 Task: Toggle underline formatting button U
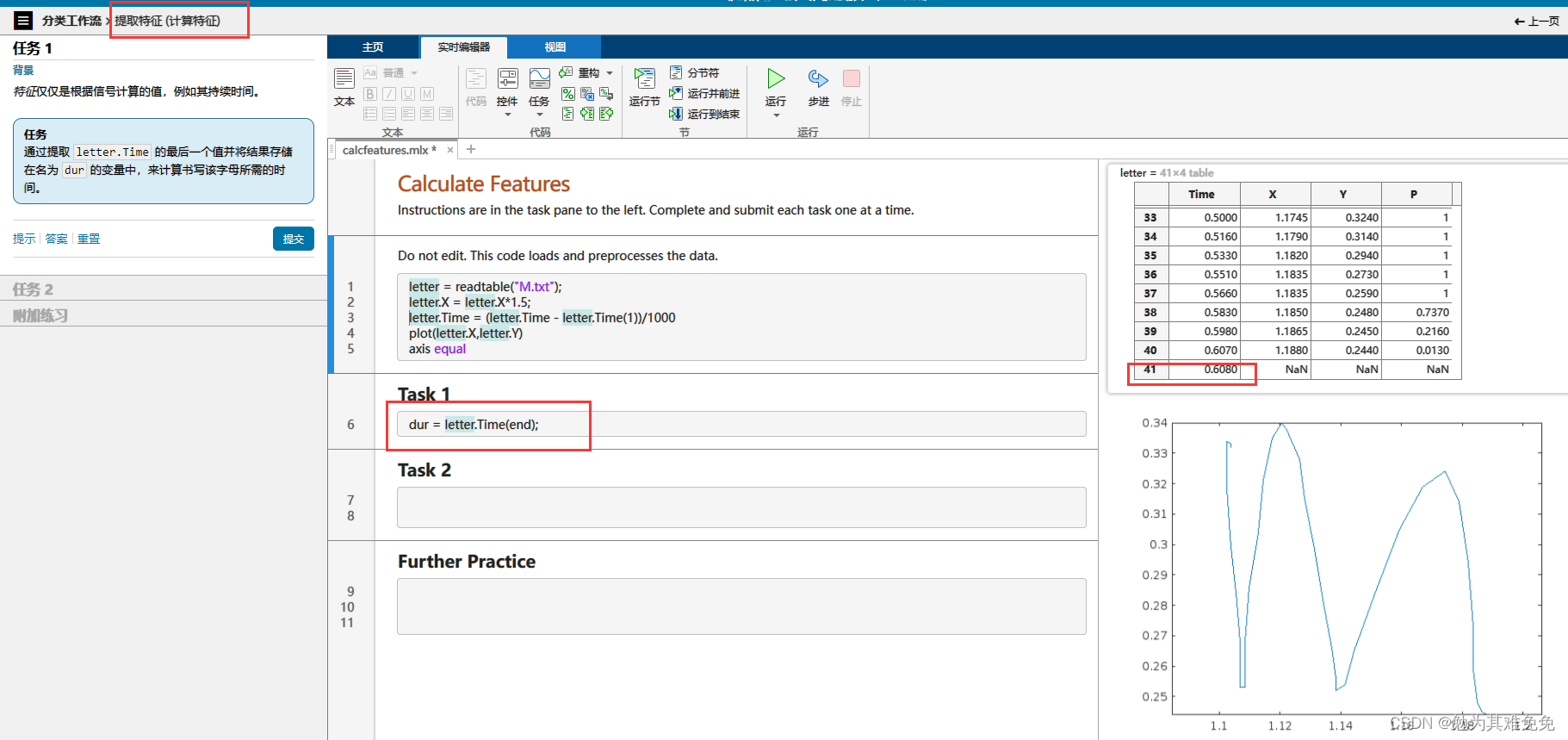point(408,94)
